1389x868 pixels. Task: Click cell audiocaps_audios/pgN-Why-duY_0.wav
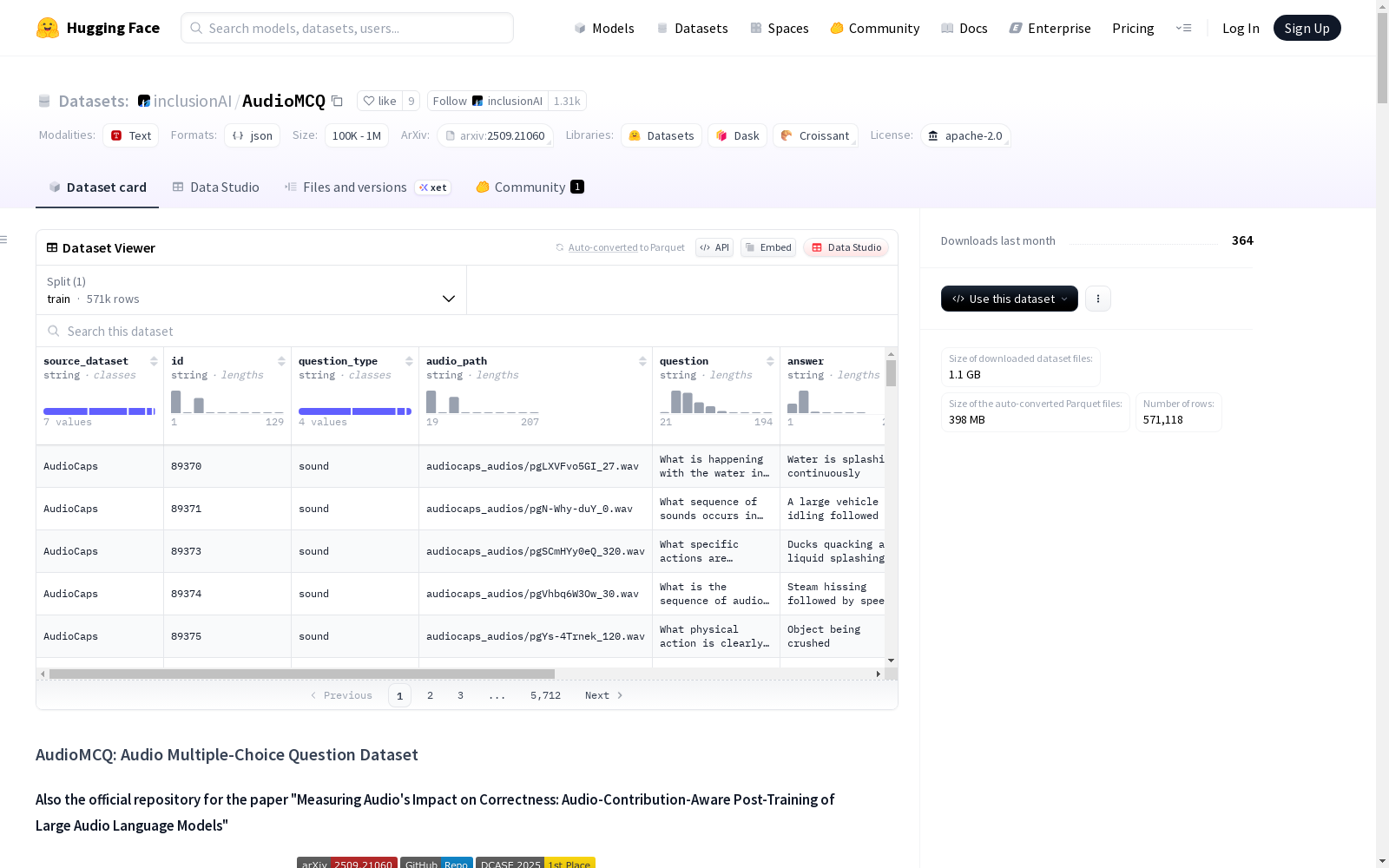point(536,509)
